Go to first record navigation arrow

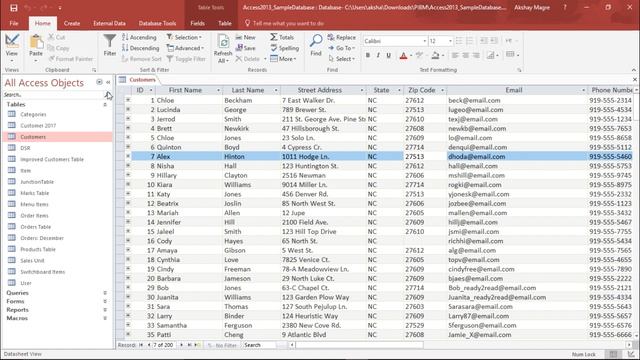click(141, 345)
